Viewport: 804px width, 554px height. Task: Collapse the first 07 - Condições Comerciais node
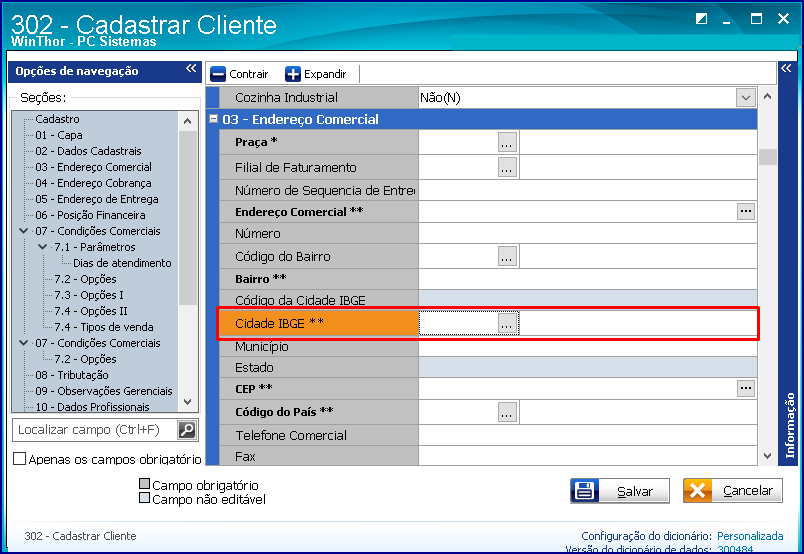[x=24, y=231]
